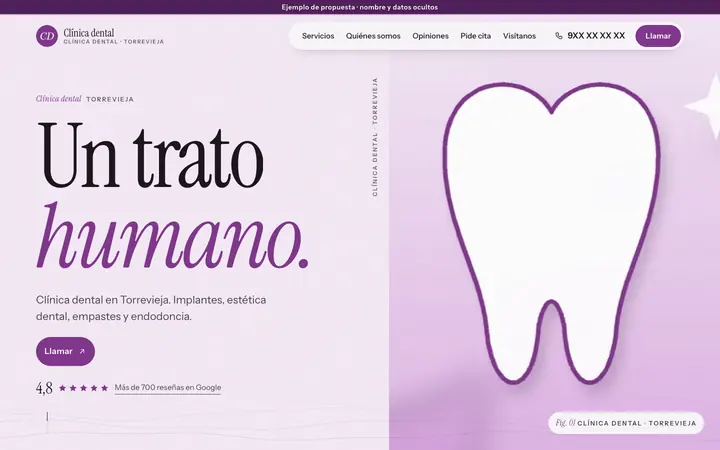This screenshot has width=720, height=450.
Task: Click the CD round logo icon
Action: pos(47,36)
